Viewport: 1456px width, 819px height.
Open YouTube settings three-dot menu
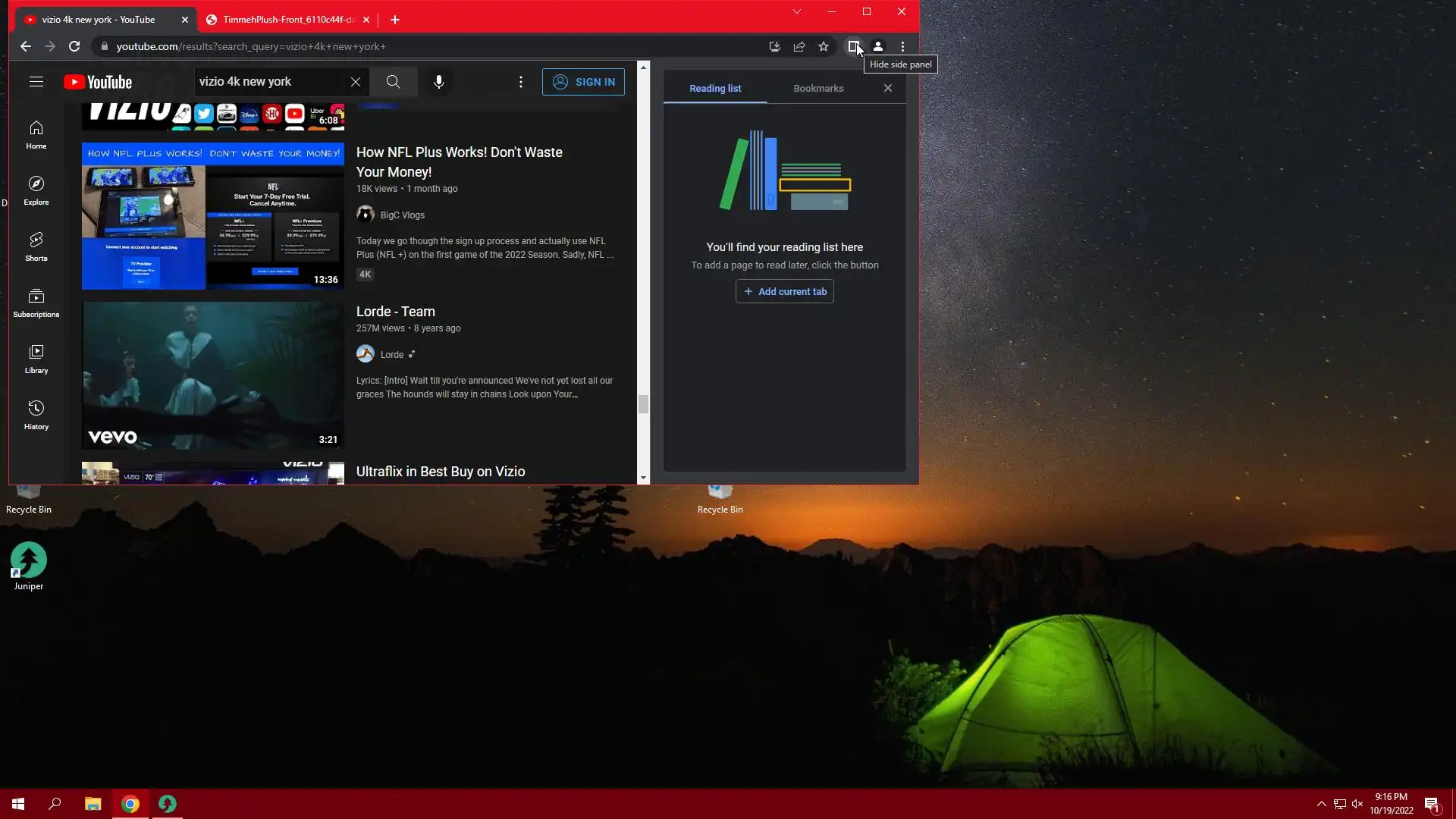[x=521, y=82]
